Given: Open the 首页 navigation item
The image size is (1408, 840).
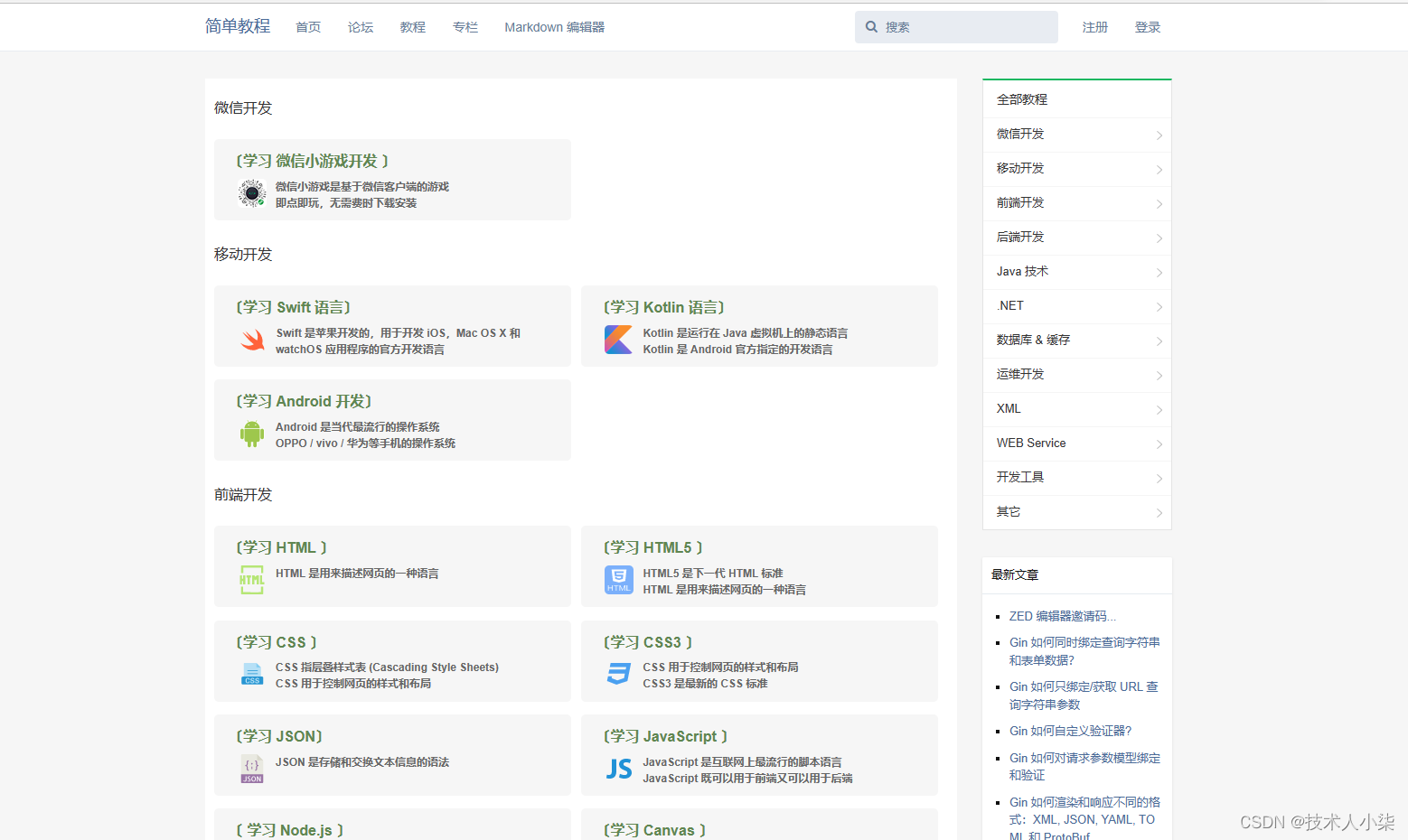Looking at the screenshot, I should tap(308, 27).
